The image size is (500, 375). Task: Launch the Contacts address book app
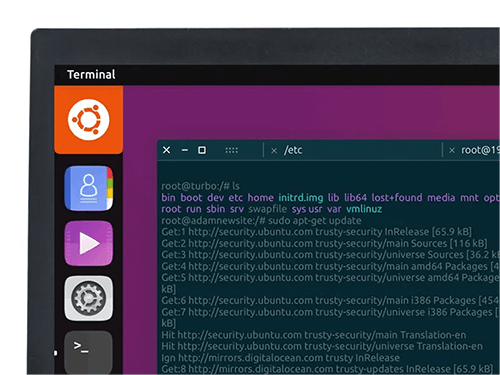pos(89,188)
